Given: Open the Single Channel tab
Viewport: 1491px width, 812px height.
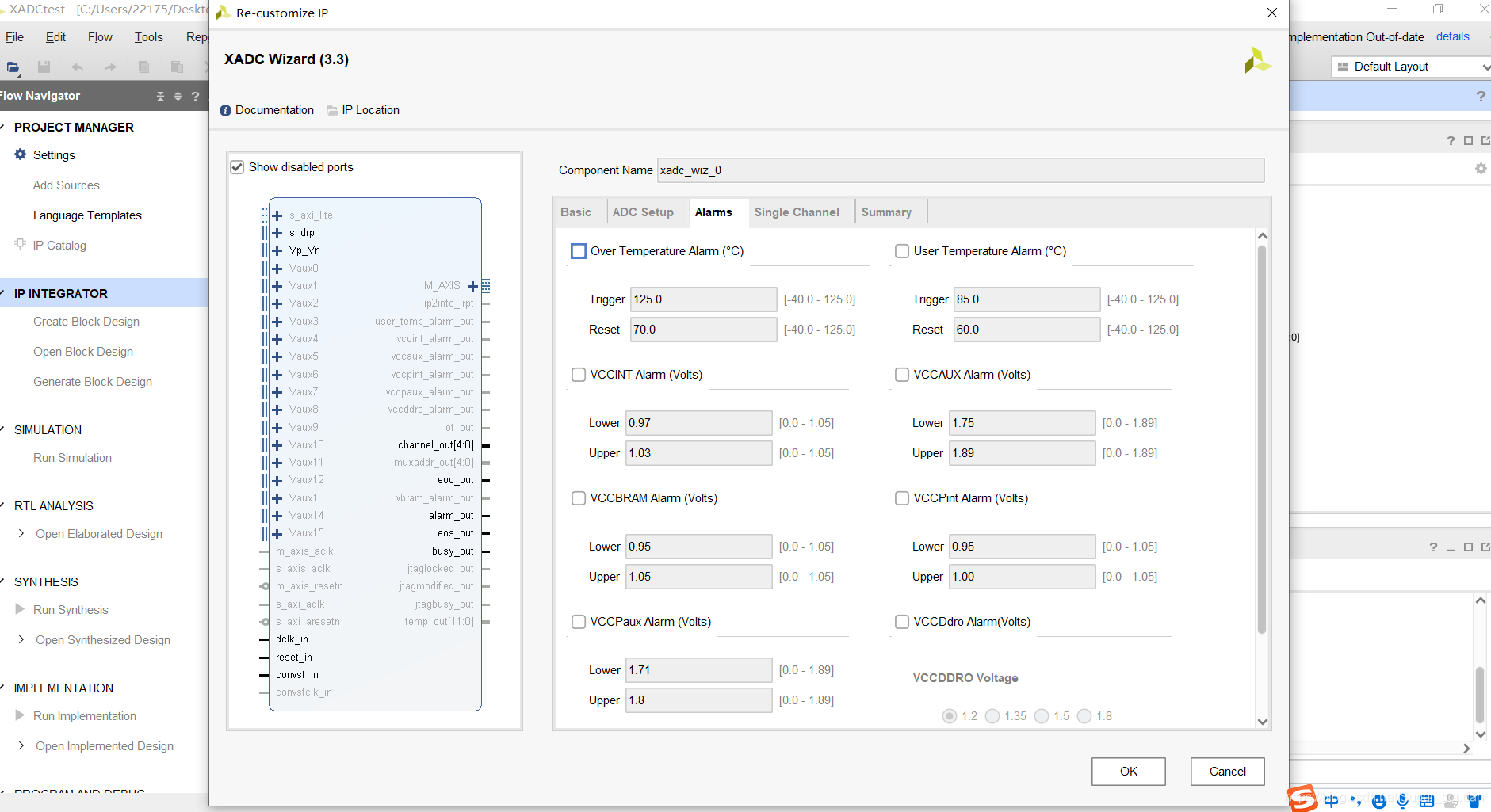Looking at the screenshot, I should point(797,212).
